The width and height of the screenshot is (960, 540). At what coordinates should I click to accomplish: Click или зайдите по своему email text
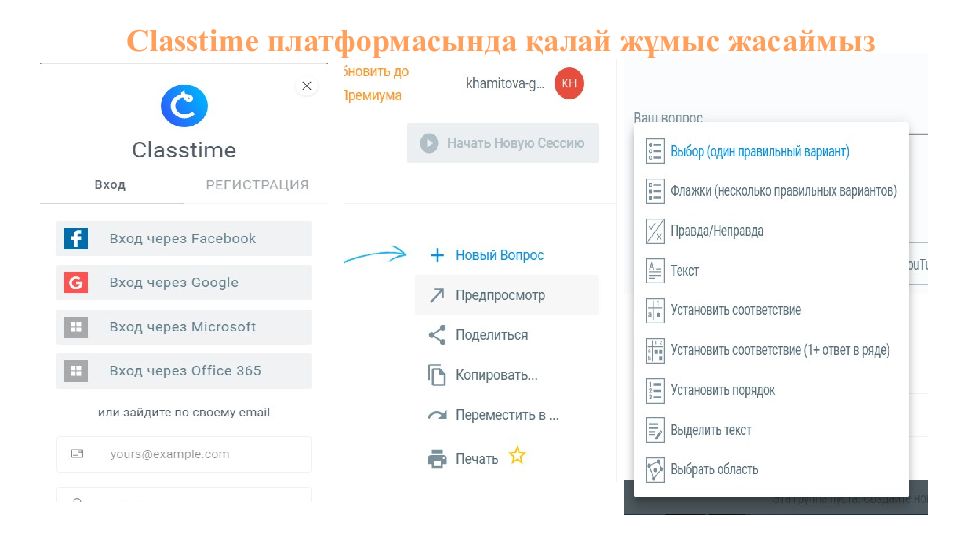[184, 412]
